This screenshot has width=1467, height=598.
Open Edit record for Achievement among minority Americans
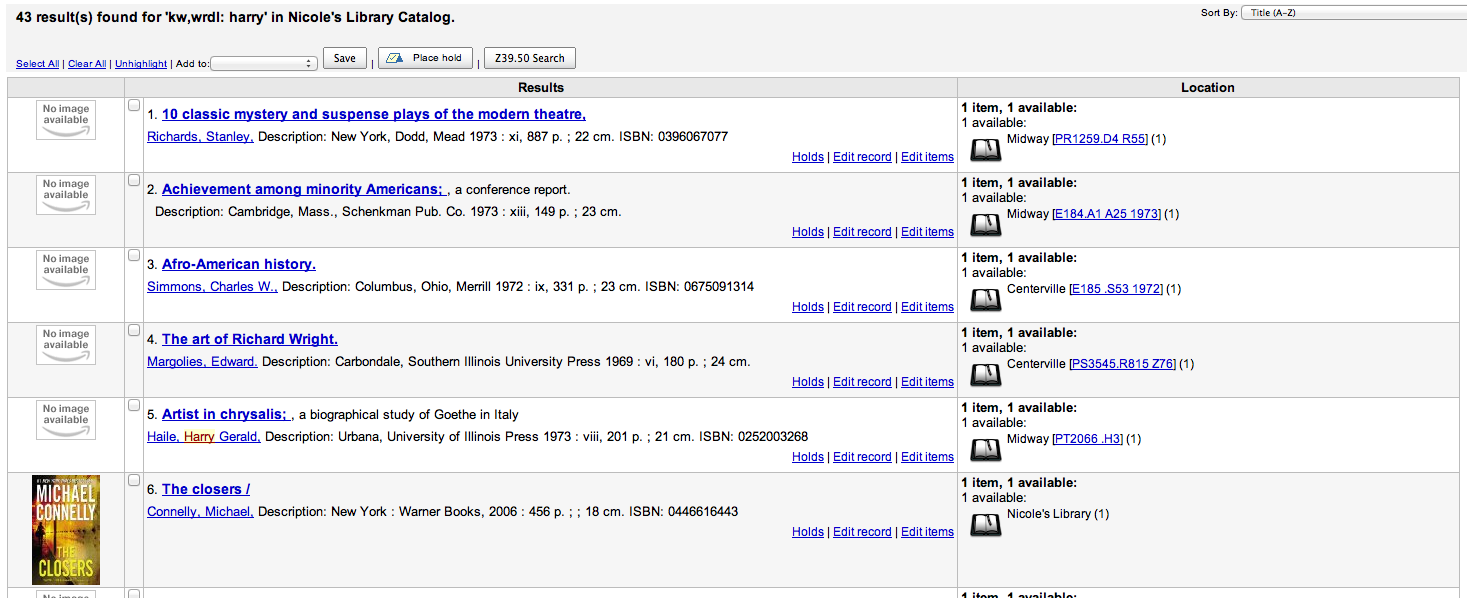[862, 232]
